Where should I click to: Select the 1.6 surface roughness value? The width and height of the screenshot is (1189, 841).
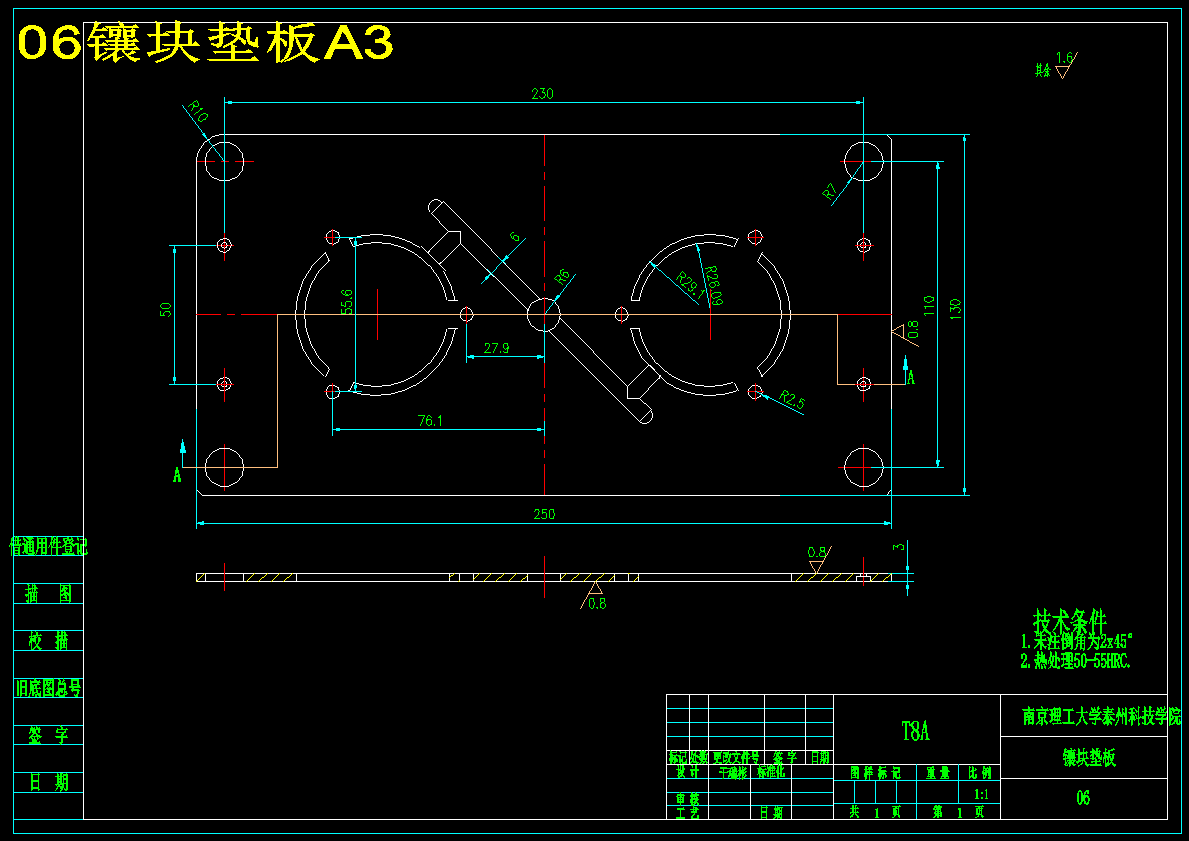tap(1064, 58)
